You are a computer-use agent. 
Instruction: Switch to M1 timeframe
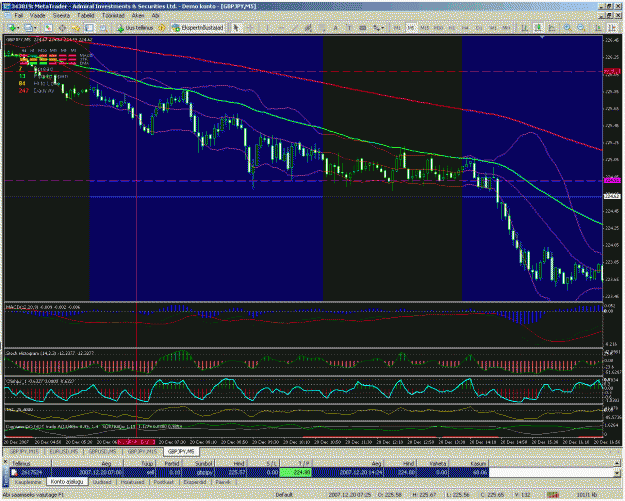(x=397, y=28)
